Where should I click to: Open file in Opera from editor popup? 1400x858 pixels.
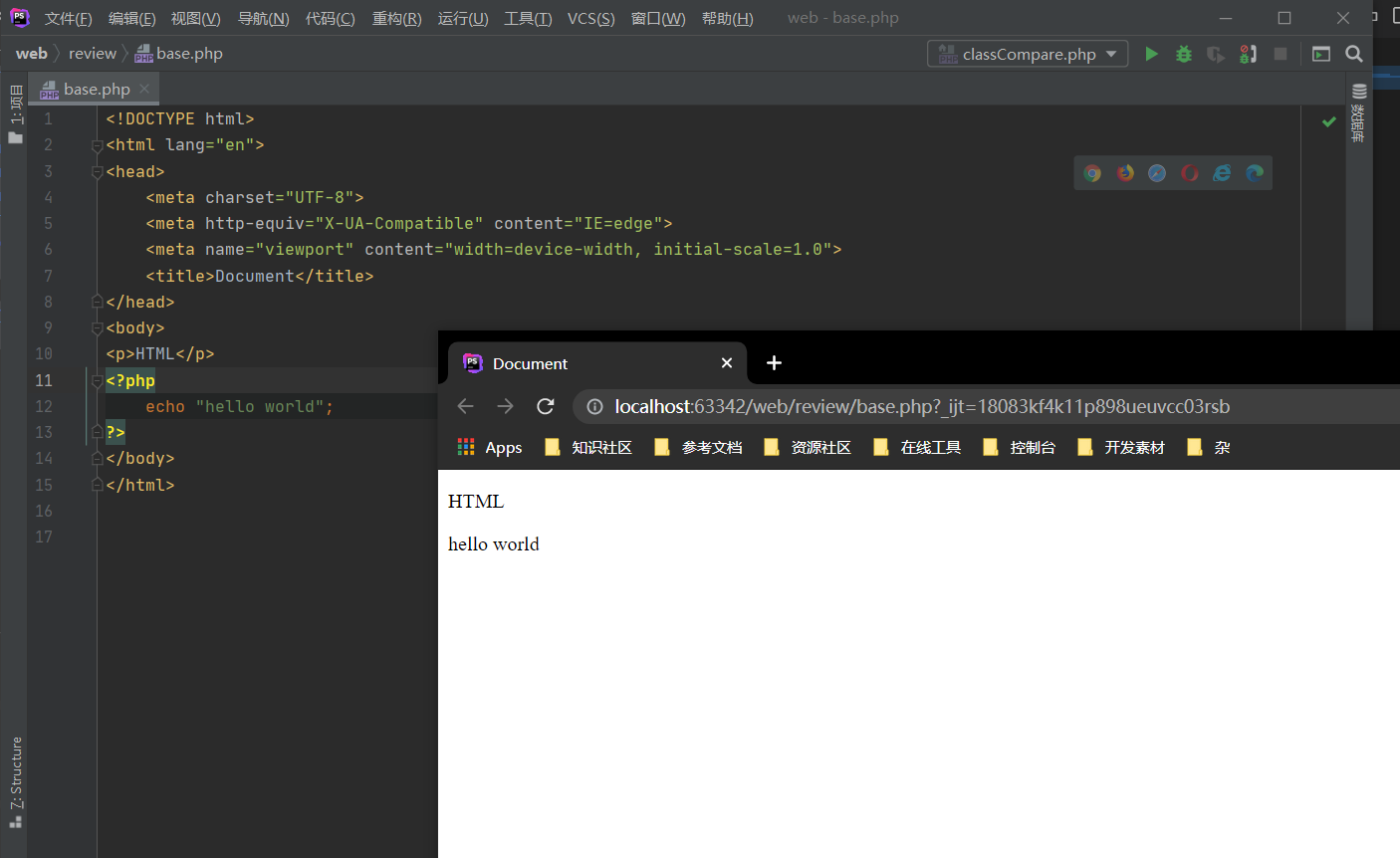click(1190, 173)
